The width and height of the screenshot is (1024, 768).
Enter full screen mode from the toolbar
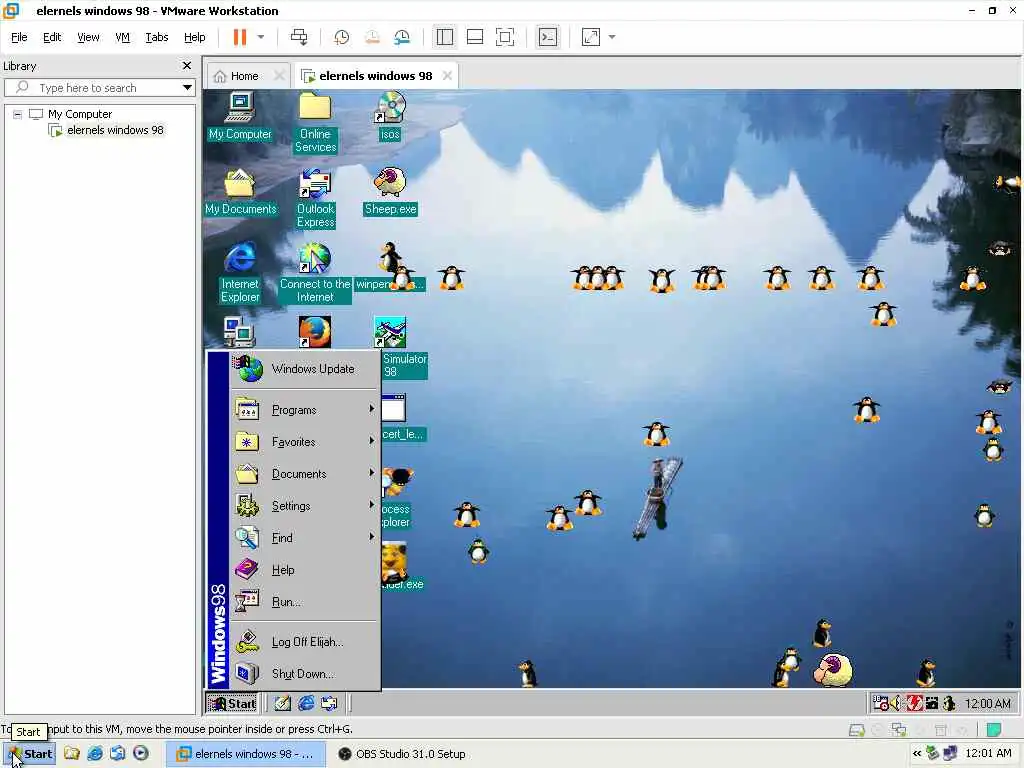505,37
